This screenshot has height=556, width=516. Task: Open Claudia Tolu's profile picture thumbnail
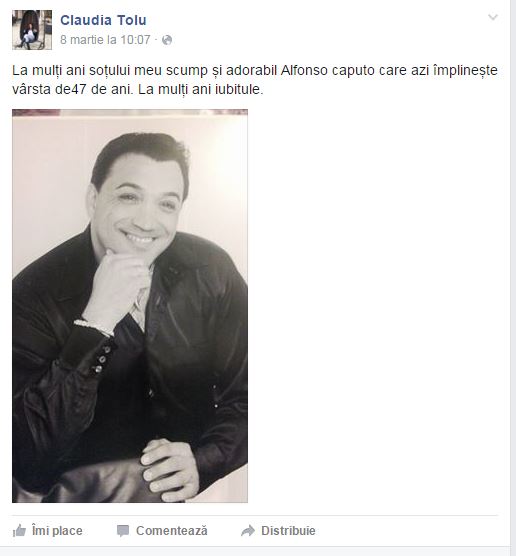click(32, 30)
